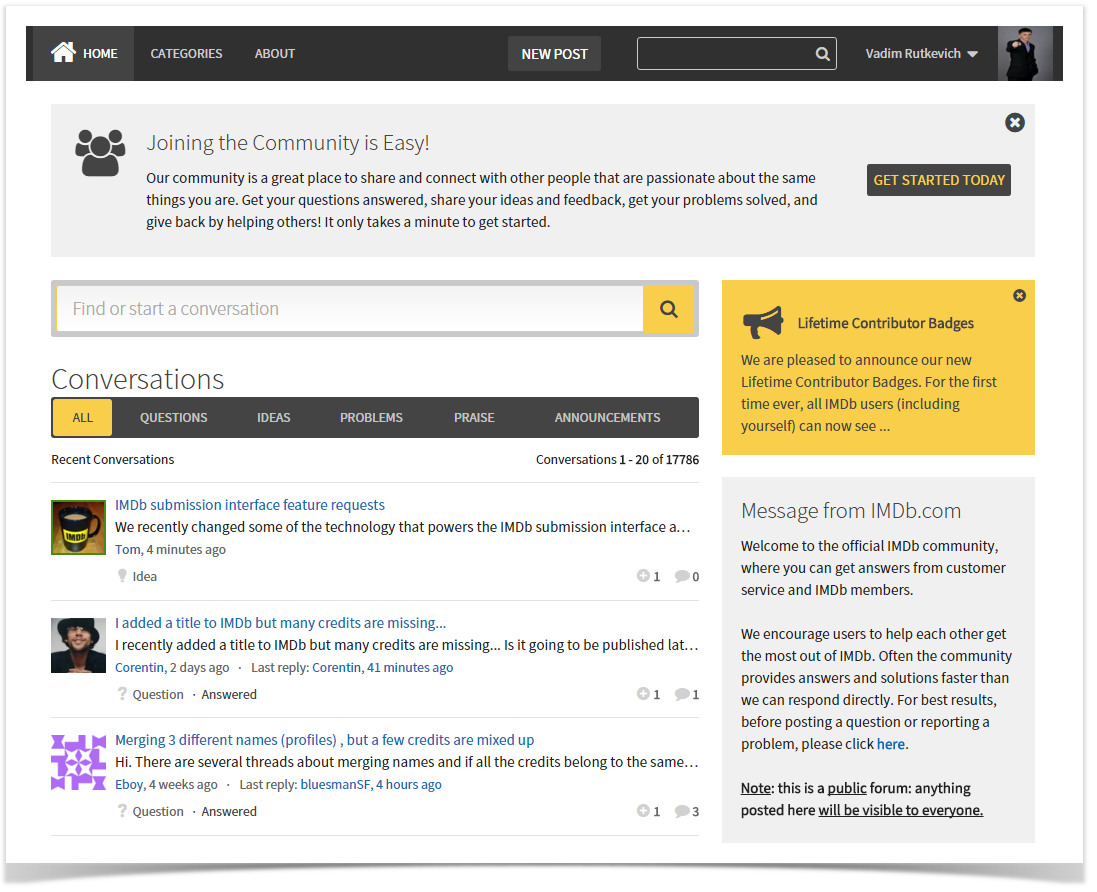Open Corentin's avatar photo
This screenshot has width=1097, height=892.
[x=78, y=645]
